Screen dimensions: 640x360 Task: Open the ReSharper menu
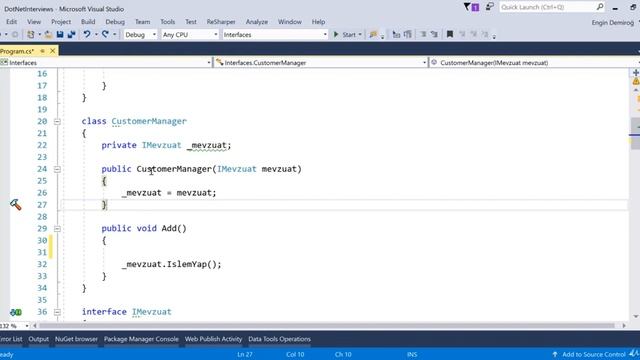221,22
